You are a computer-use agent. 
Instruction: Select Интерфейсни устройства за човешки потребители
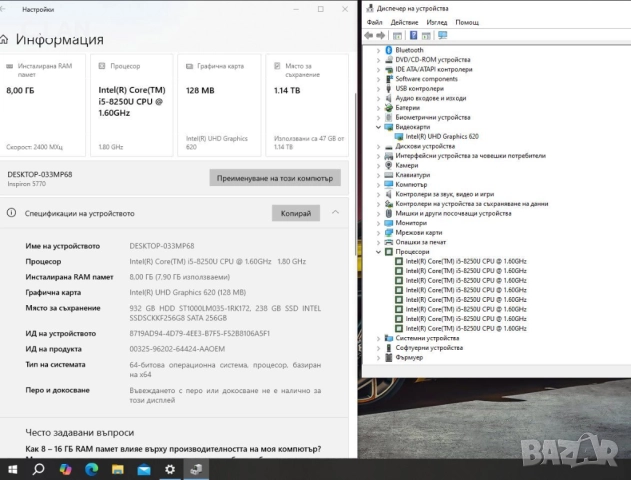click(x=470, y=156)
